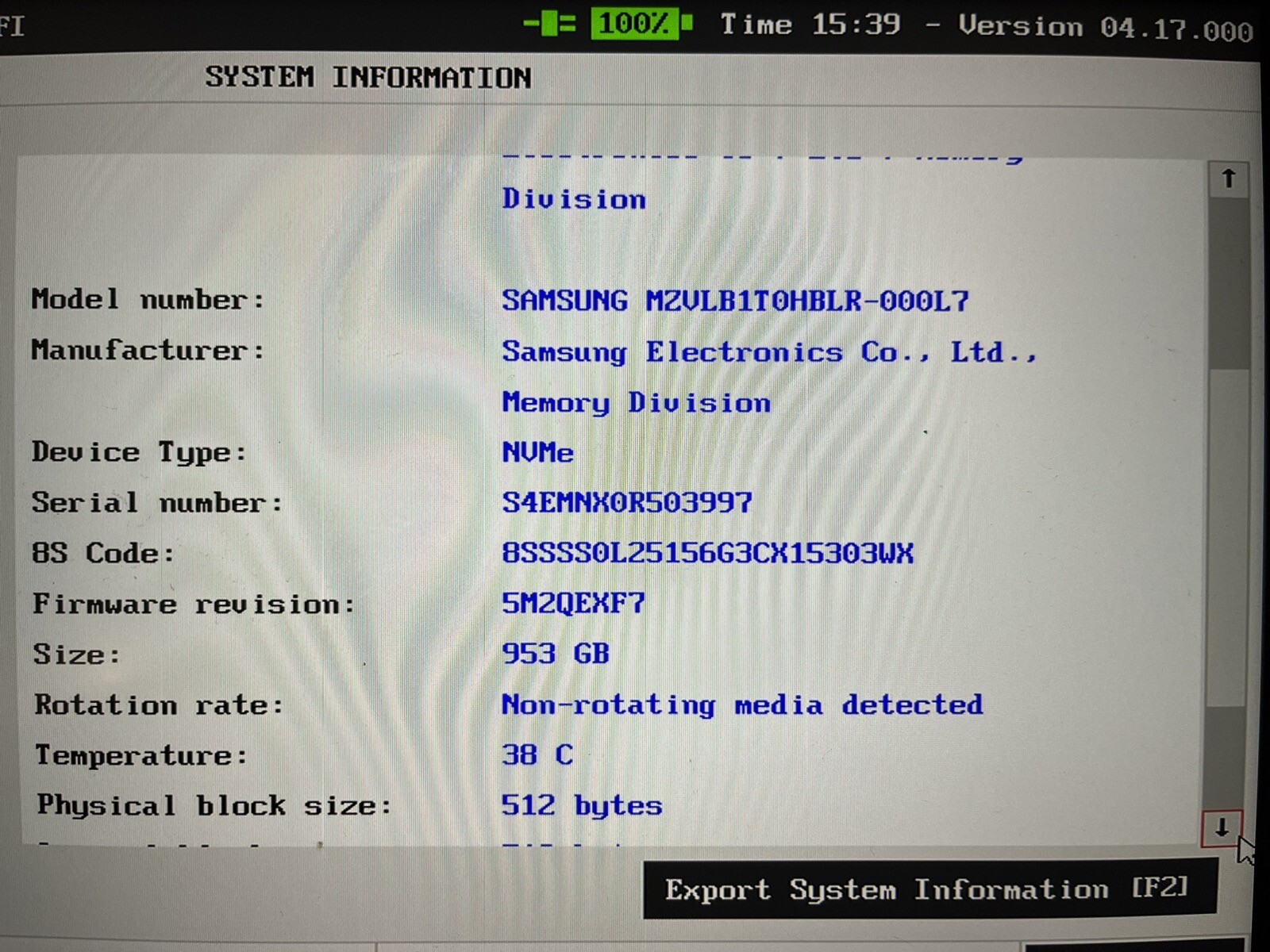Image resolution: width=1270 pixels, height=952 pixels.
Task: Click the AC power plug icon
Action: click(549, 24)
